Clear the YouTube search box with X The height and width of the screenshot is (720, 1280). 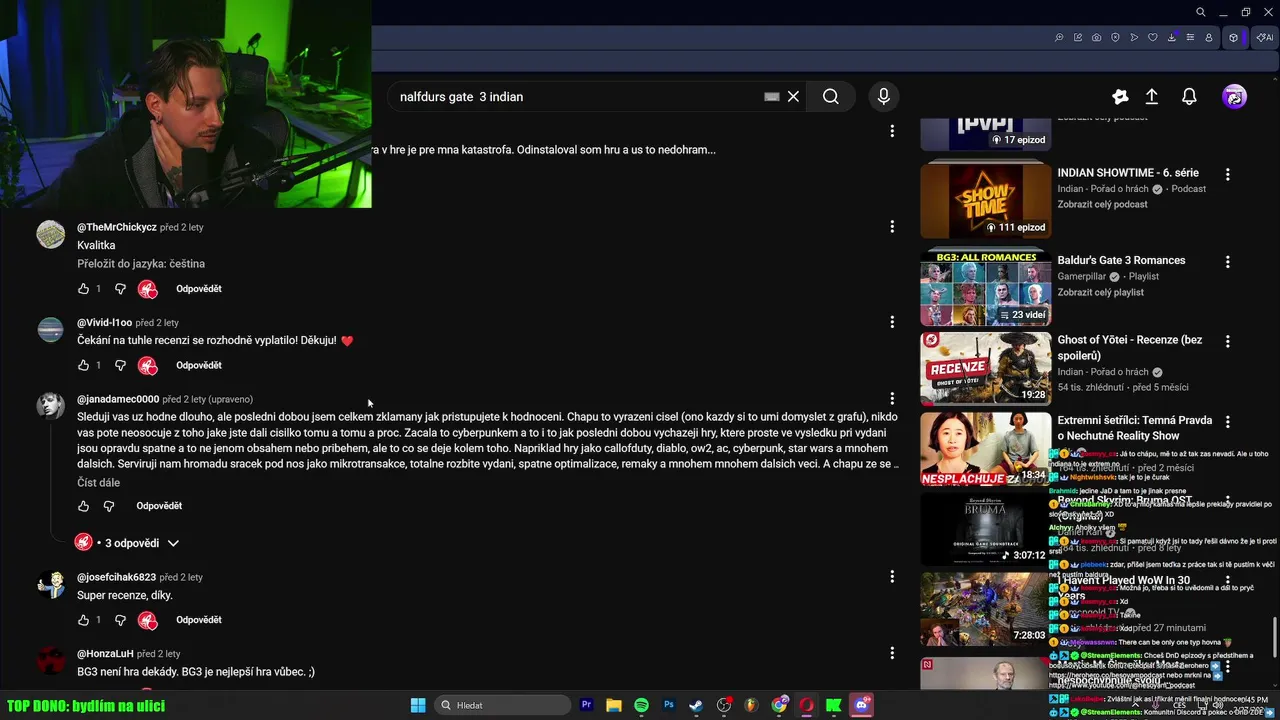(793, 97)
